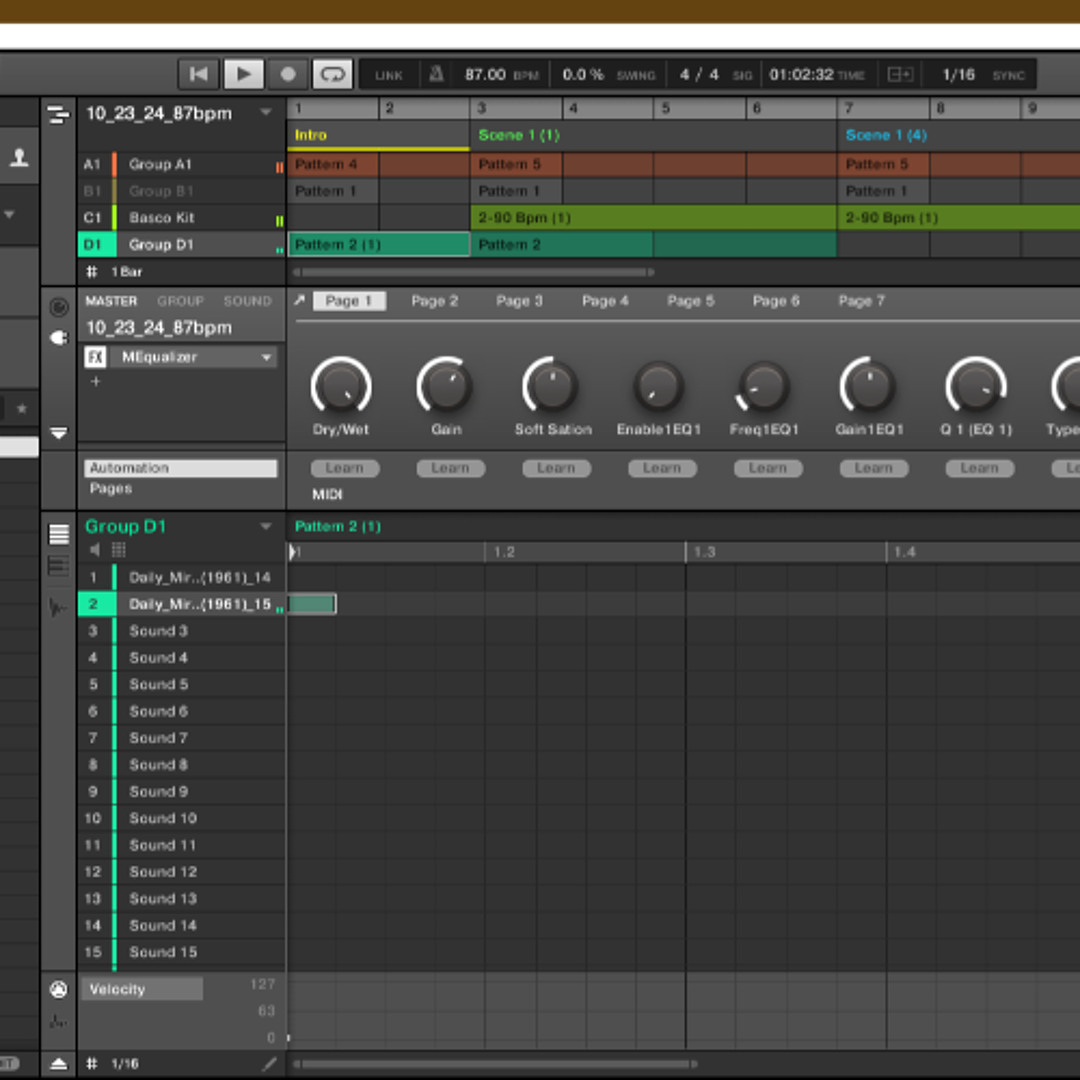Click Learn under Gain
Image resolution: width=1080 pixels, height=1080 pixels.
coord(450,468)
